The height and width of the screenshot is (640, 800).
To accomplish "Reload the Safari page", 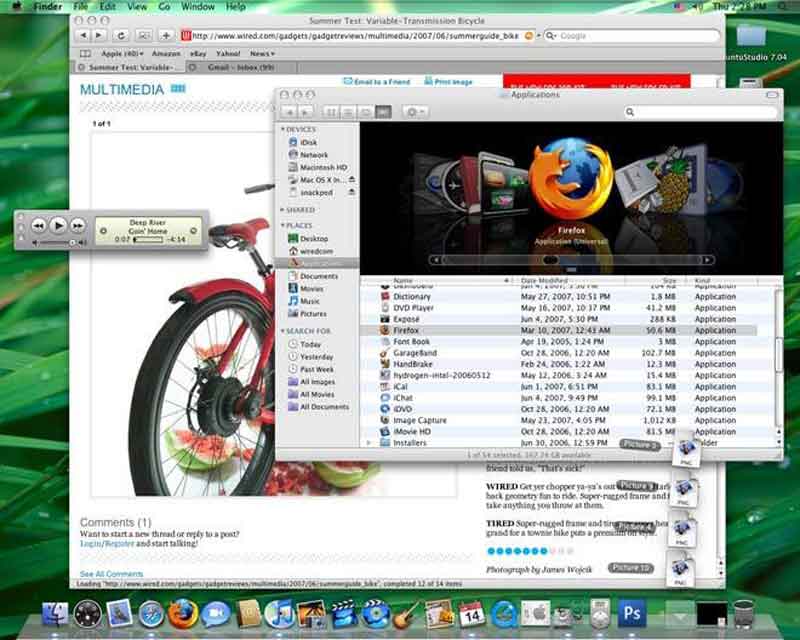I will [x=121, y=36].
